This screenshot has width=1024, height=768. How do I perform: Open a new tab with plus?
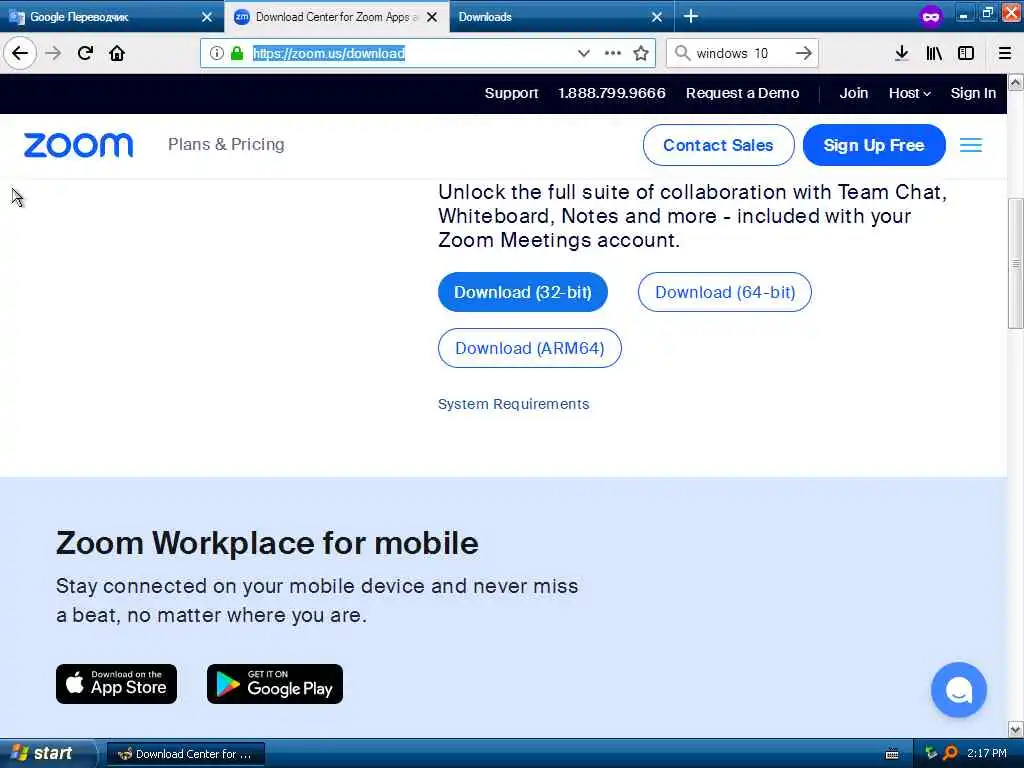[x=691, y=16]
